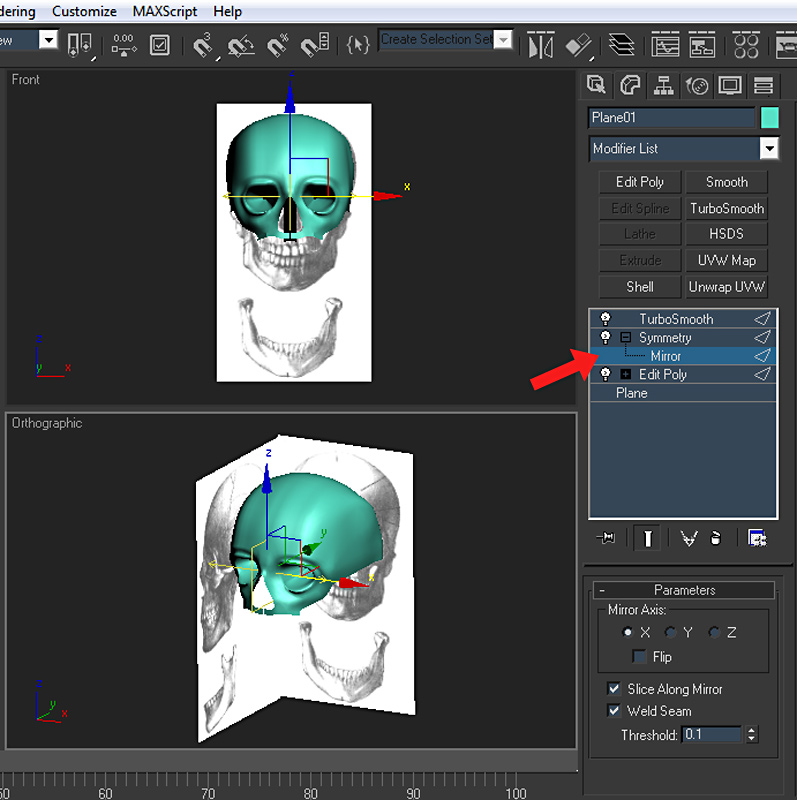
Task: Enable the Flip checkbox
Action: tap(639, 657)
